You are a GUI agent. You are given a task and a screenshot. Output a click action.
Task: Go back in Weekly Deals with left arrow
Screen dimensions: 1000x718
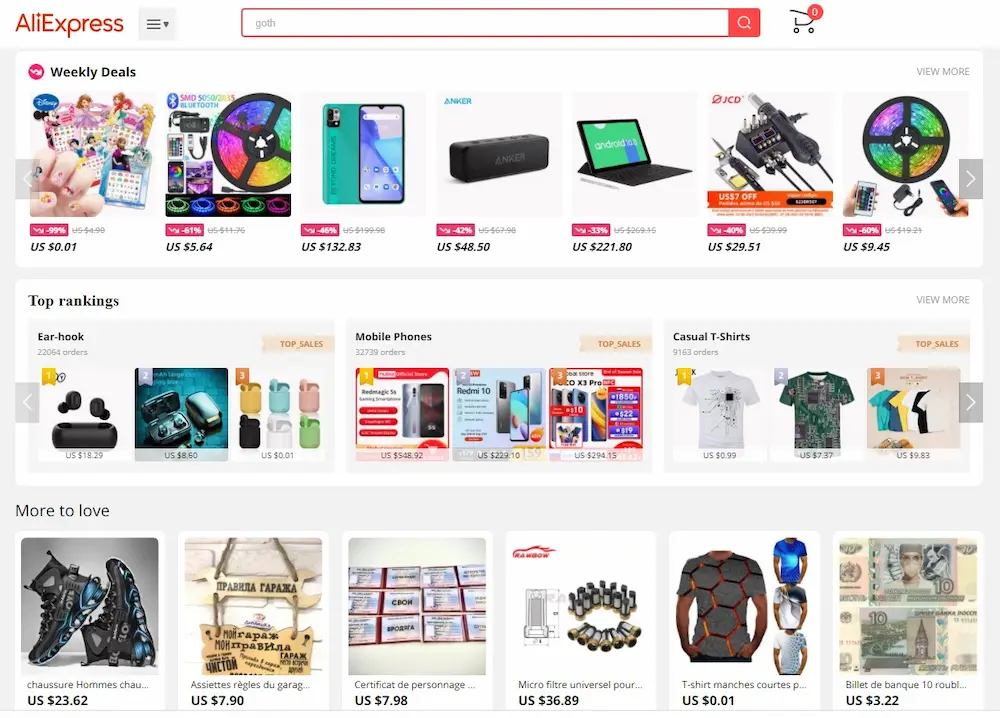coord(27,179)
